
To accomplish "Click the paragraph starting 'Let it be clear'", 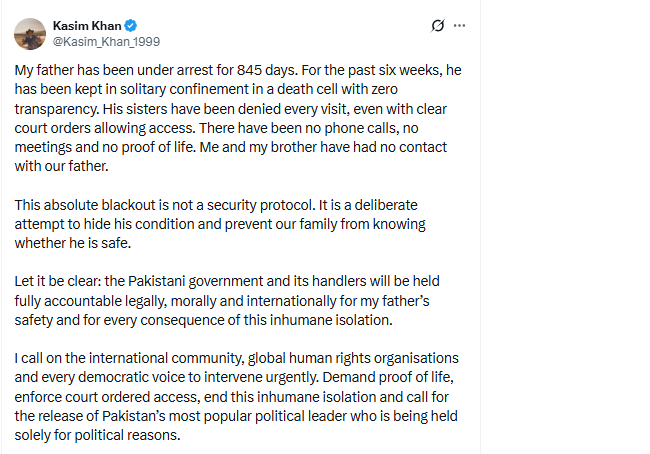I will coord(230,299).
